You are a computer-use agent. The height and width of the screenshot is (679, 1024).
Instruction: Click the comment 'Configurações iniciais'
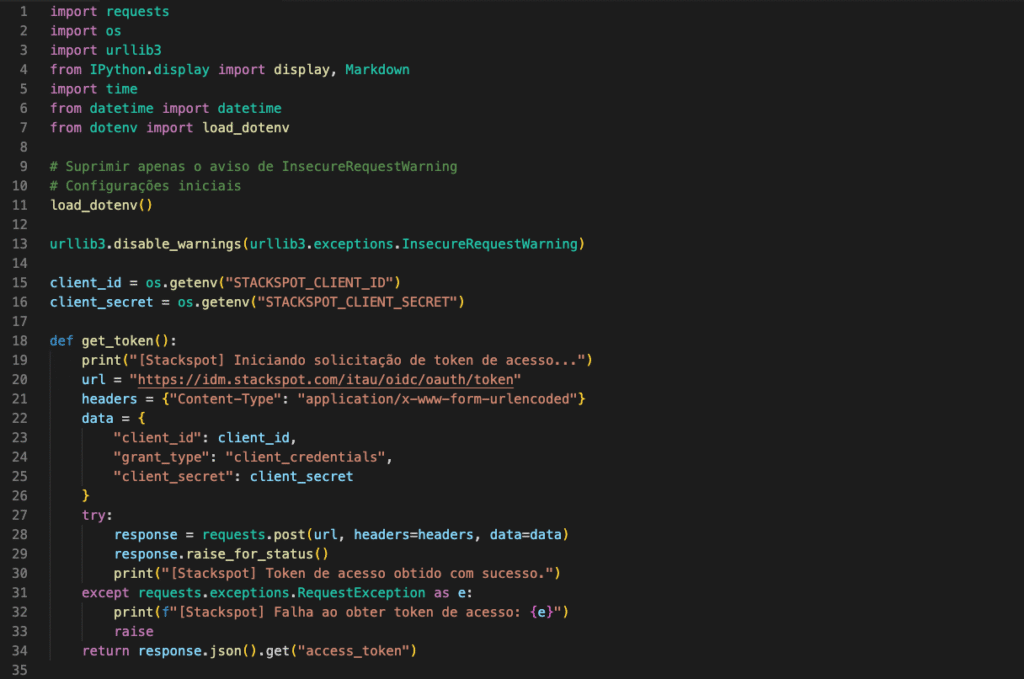153,185
